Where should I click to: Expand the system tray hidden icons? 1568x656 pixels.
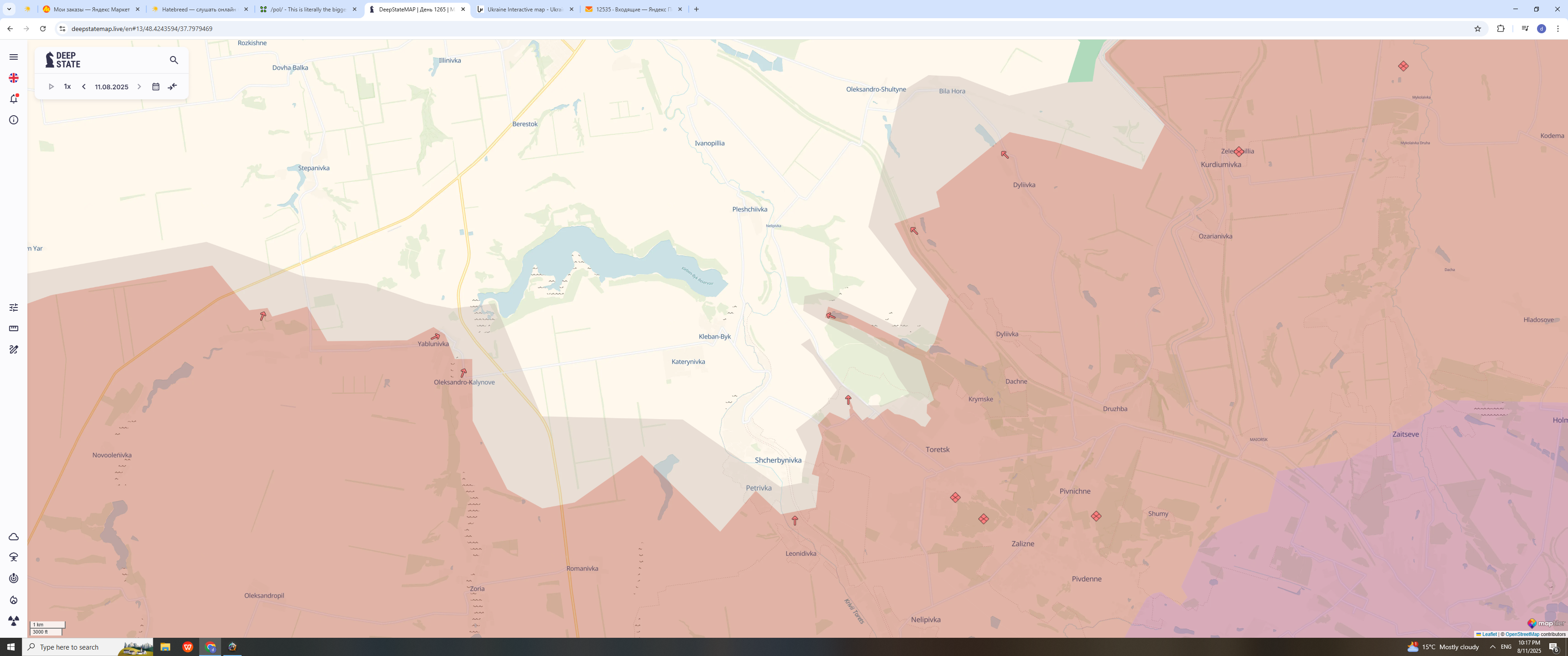coord(1492,647)
